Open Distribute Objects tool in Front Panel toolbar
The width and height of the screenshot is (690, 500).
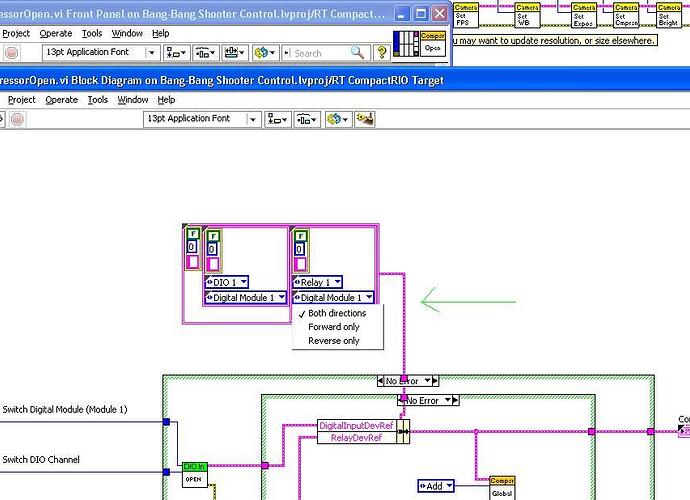(x=206, y=53)
